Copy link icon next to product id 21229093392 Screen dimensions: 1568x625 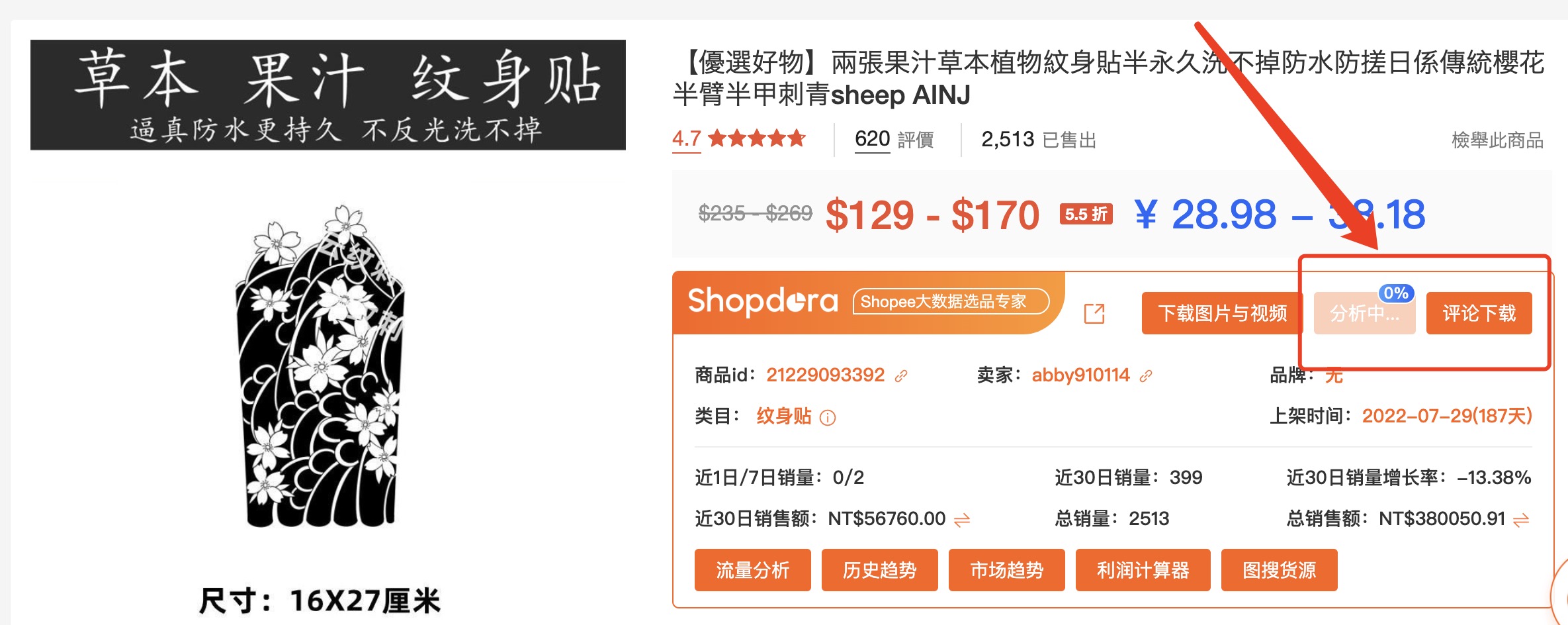901,376
